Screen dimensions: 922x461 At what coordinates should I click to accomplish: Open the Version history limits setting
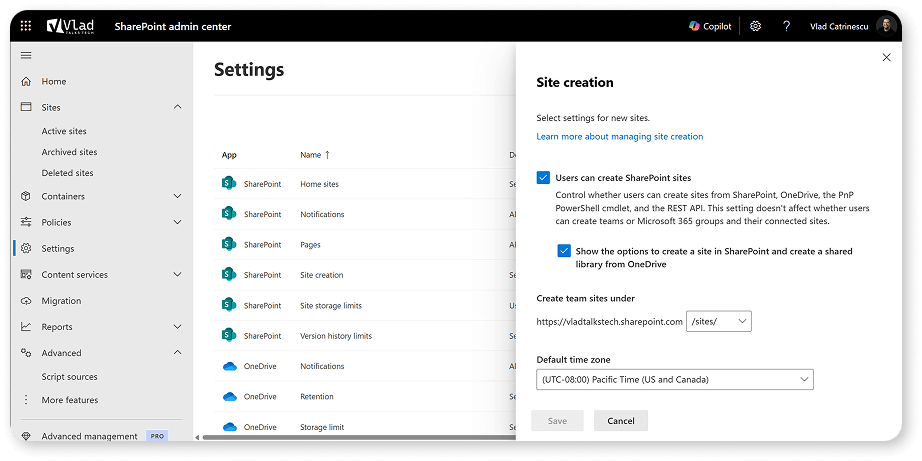click(336, 336)
